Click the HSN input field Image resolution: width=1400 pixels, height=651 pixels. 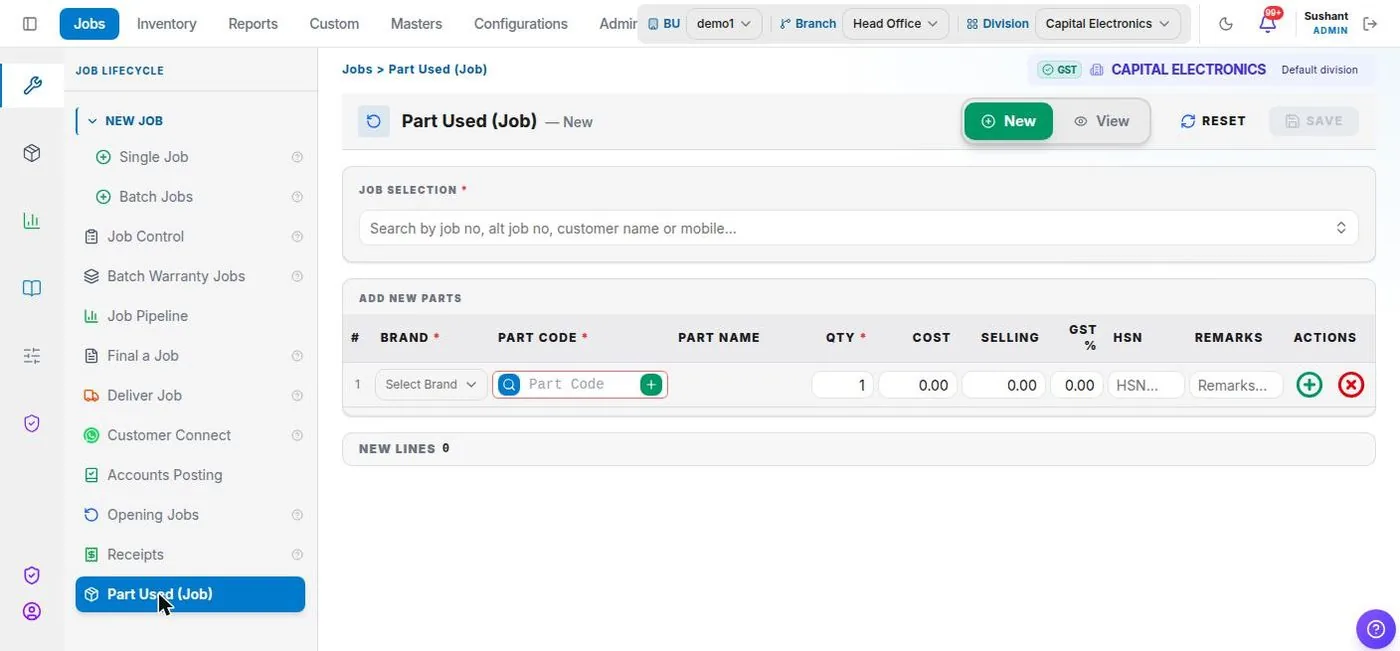pos(1146,385)
